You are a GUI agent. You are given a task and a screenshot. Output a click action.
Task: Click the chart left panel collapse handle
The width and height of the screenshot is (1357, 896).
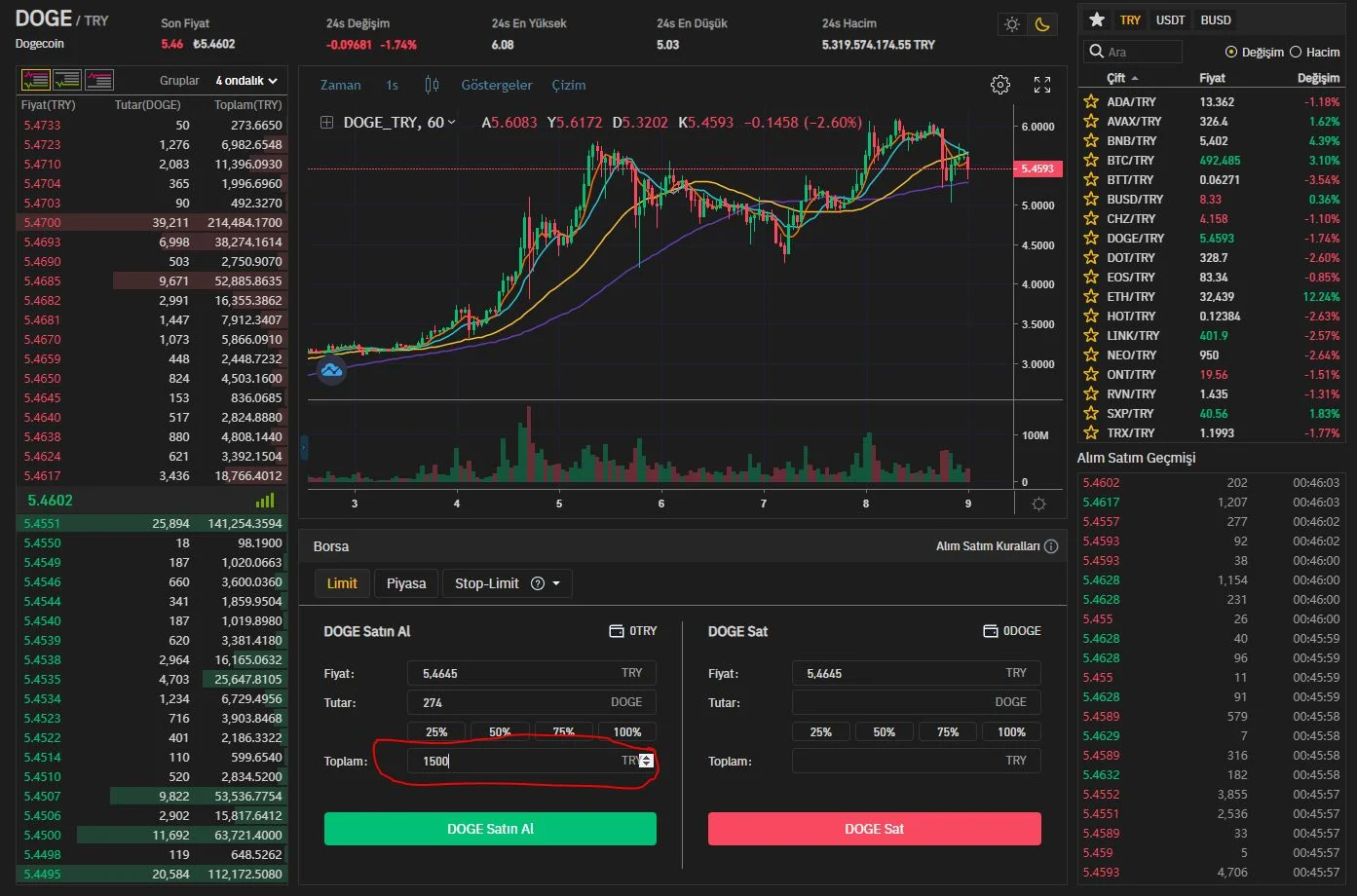point(304,447)
